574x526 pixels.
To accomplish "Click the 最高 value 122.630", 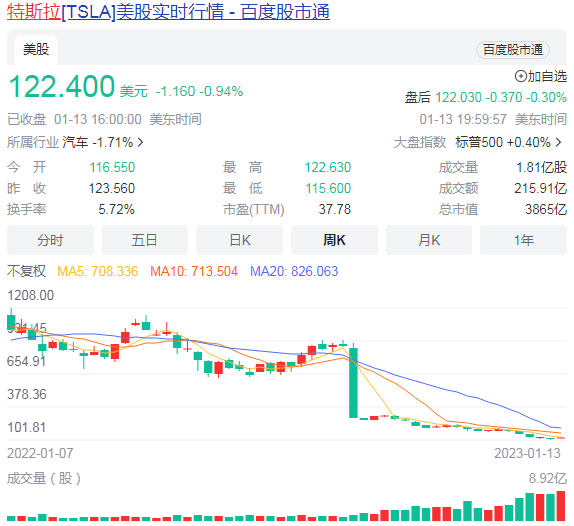I will click(328, 168).
